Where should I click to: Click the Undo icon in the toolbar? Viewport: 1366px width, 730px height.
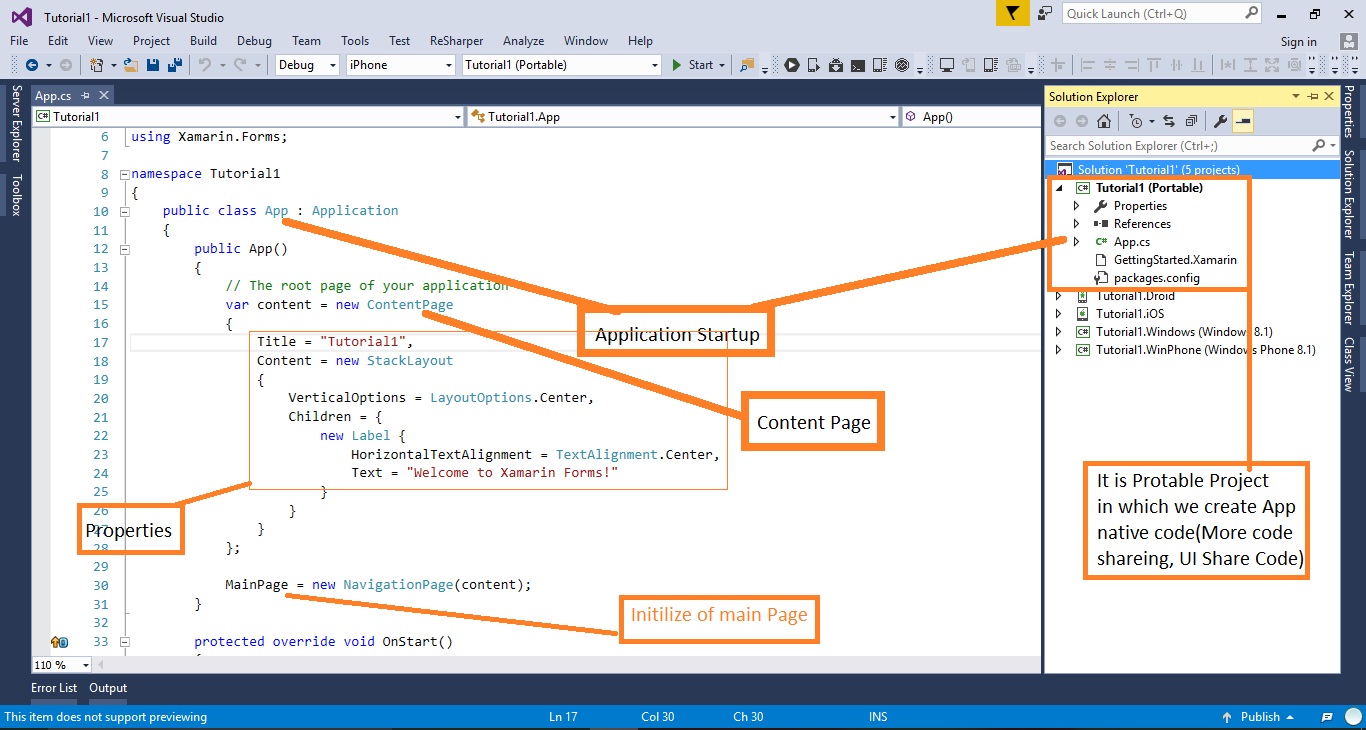[205, 64]
